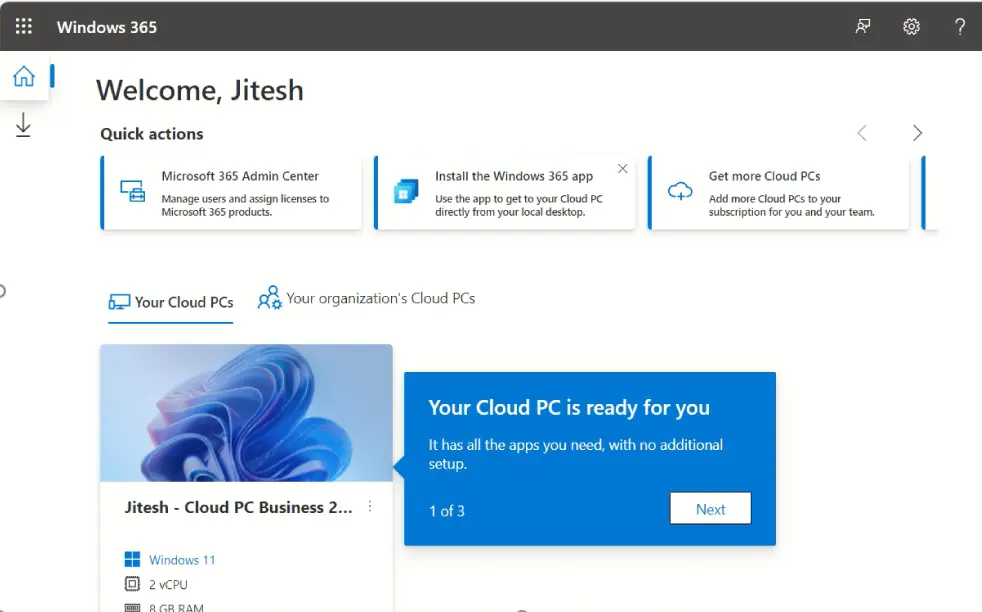Select the Your Cloud PCs tab
Image resolution: width=982 pixels, height=612 pixels.
170,303
